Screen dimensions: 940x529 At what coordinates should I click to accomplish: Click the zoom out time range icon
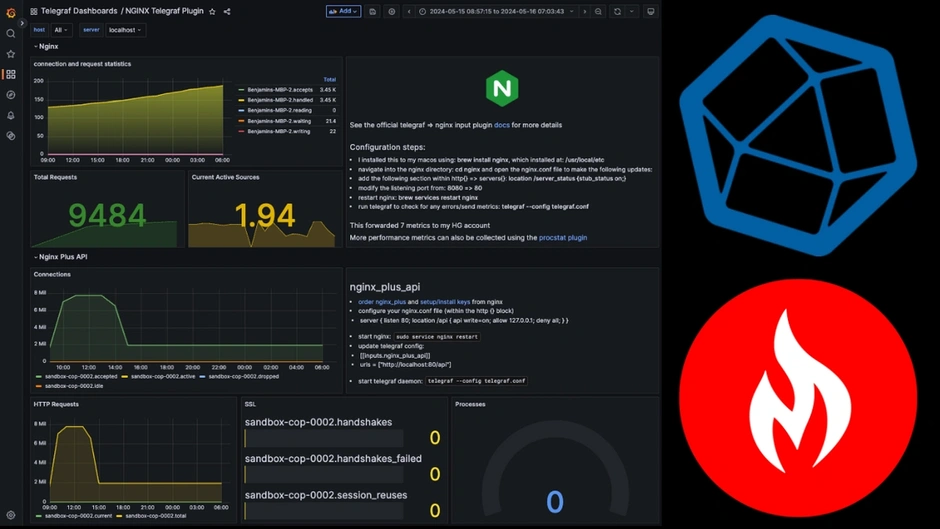pos(598,12)
